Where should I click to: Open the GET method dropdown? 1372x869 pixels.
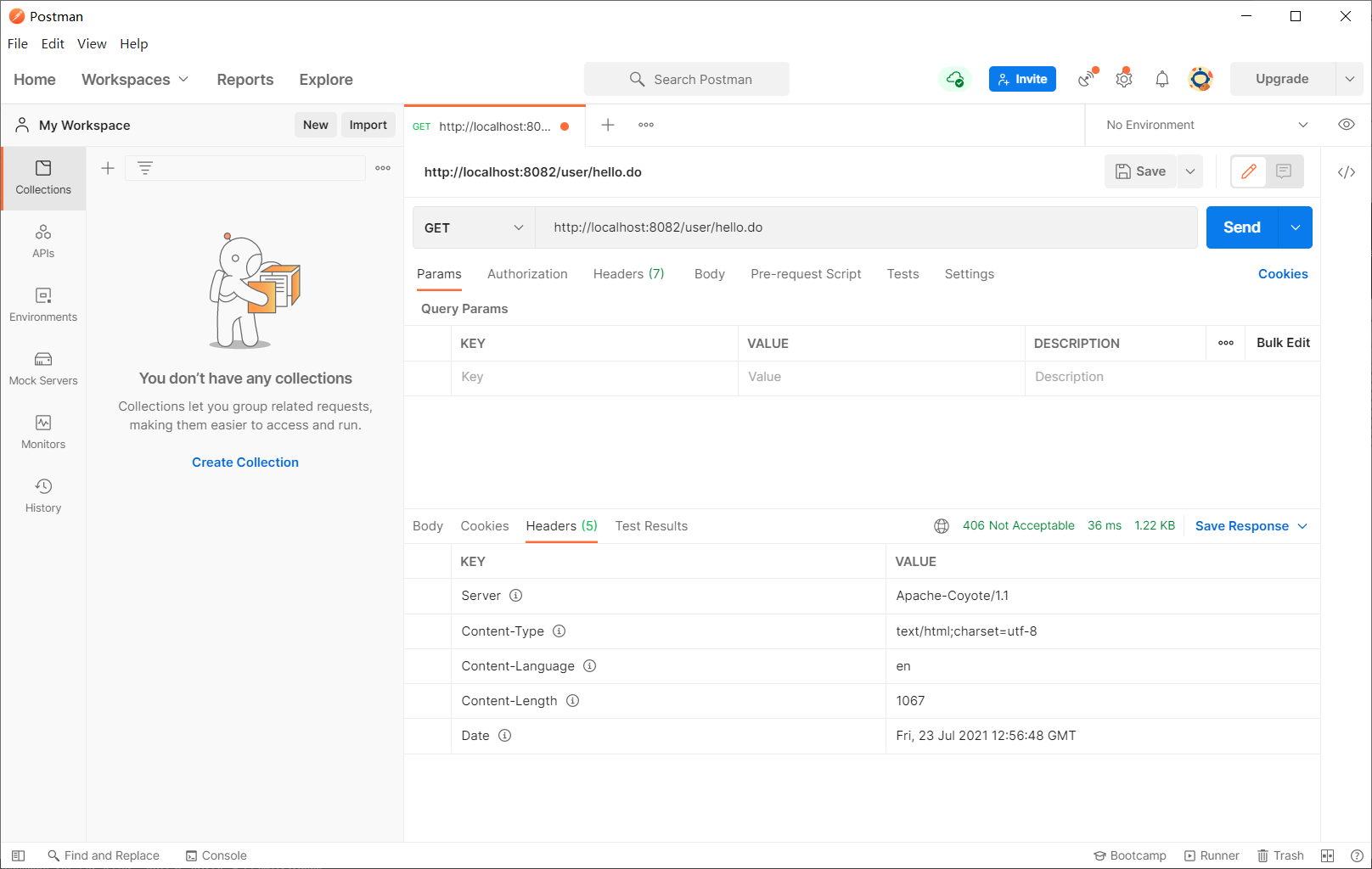[474, 227]
